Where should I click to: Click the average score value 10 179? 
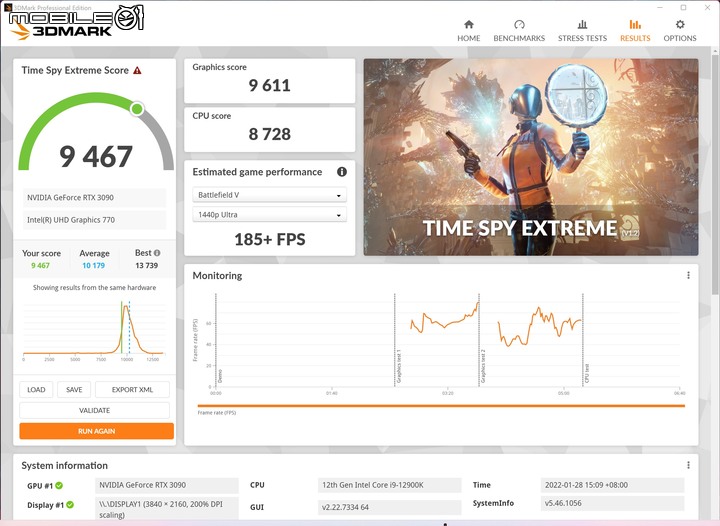point(94,265)
